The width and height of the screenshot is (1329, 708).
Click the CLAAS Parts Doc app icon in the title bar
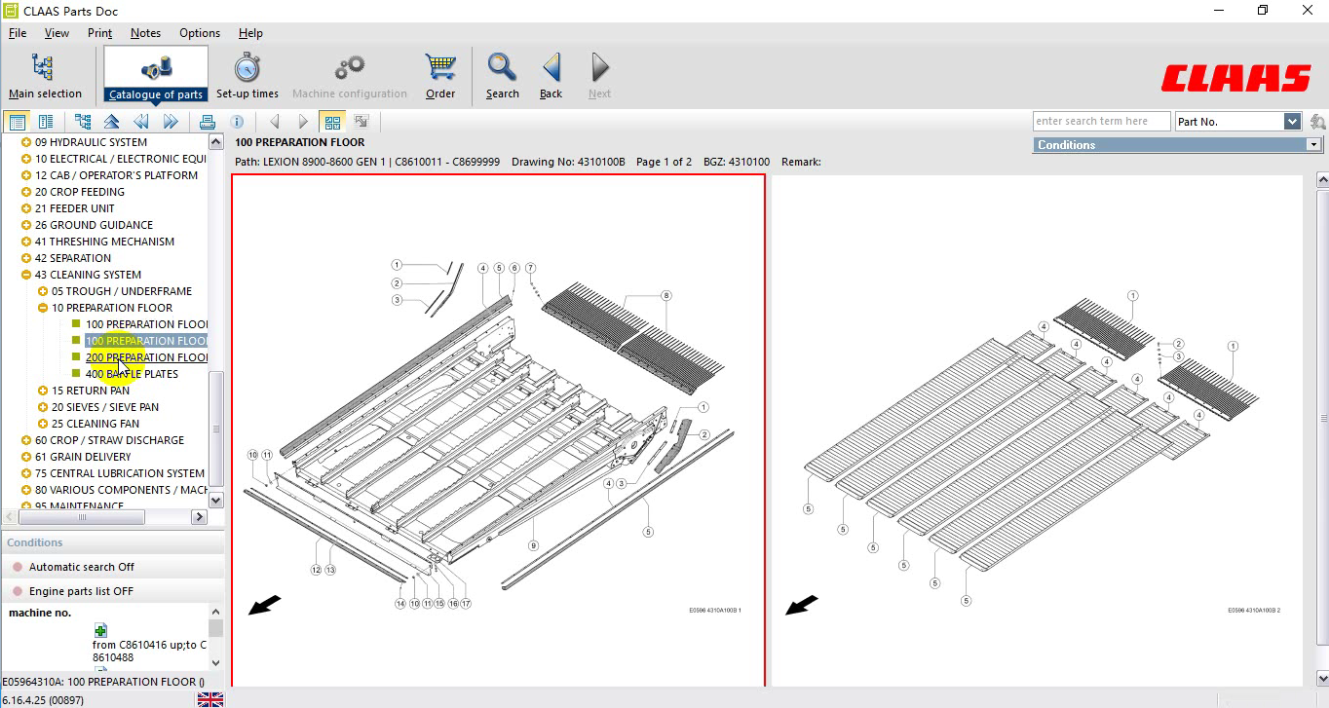[x=11, y=11]
